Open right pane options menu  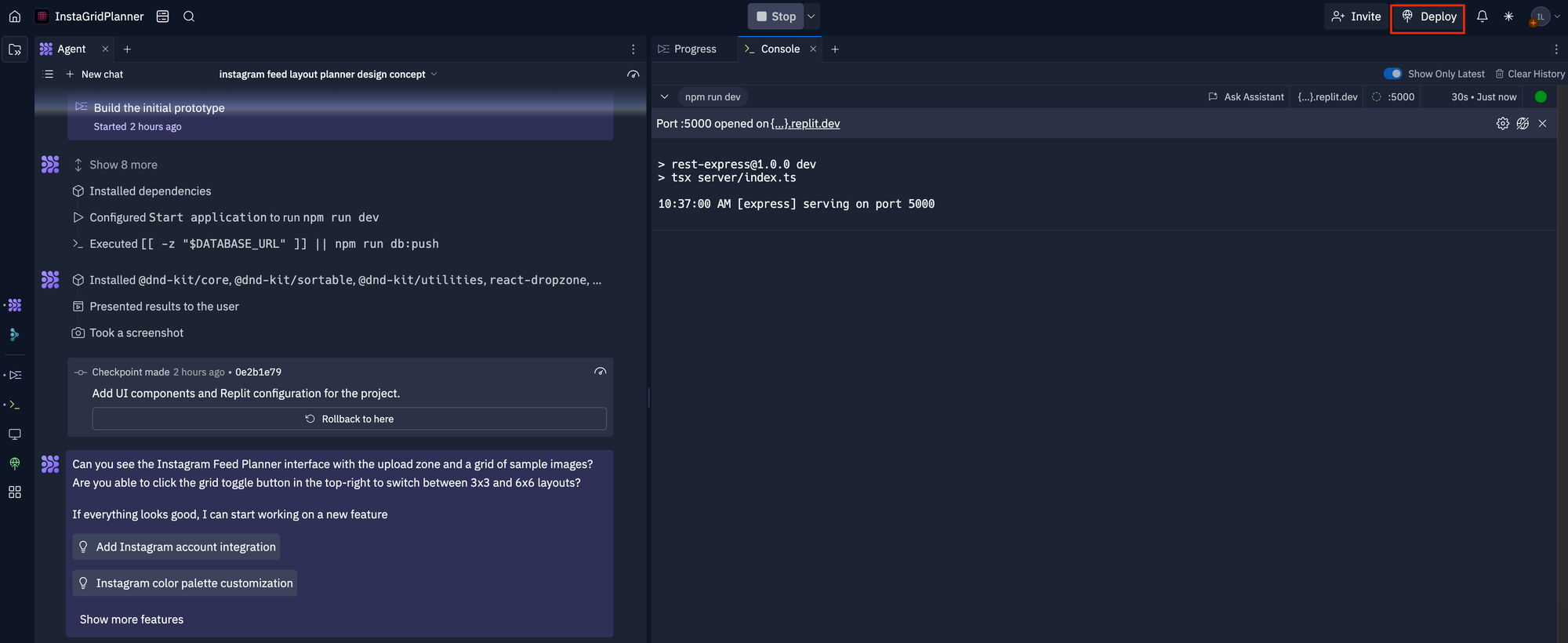(1556, 49)
